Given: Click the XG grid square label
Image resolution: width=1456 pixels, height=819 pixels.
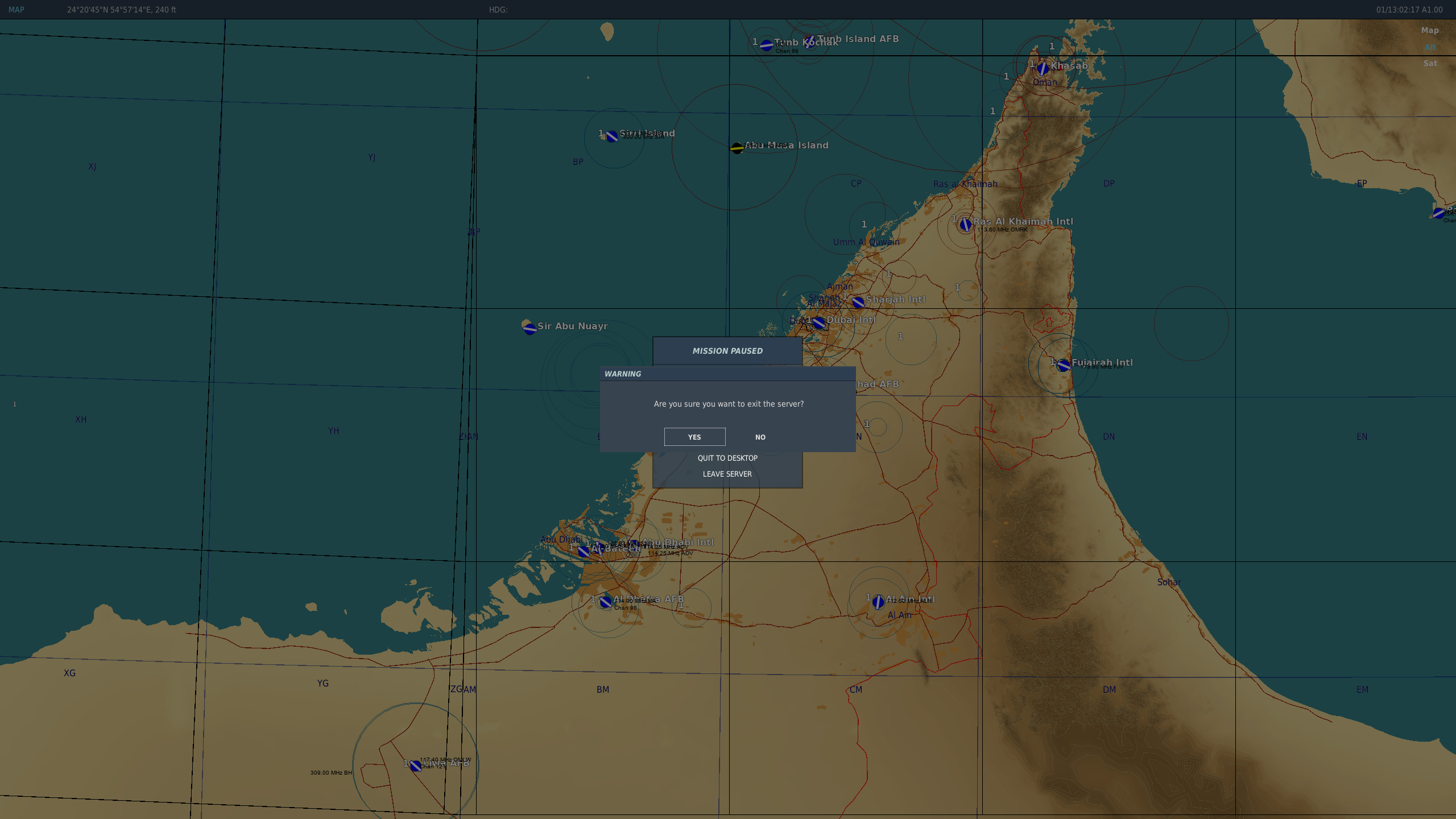Looking at the screenshot, I should (x=69, y=673).
